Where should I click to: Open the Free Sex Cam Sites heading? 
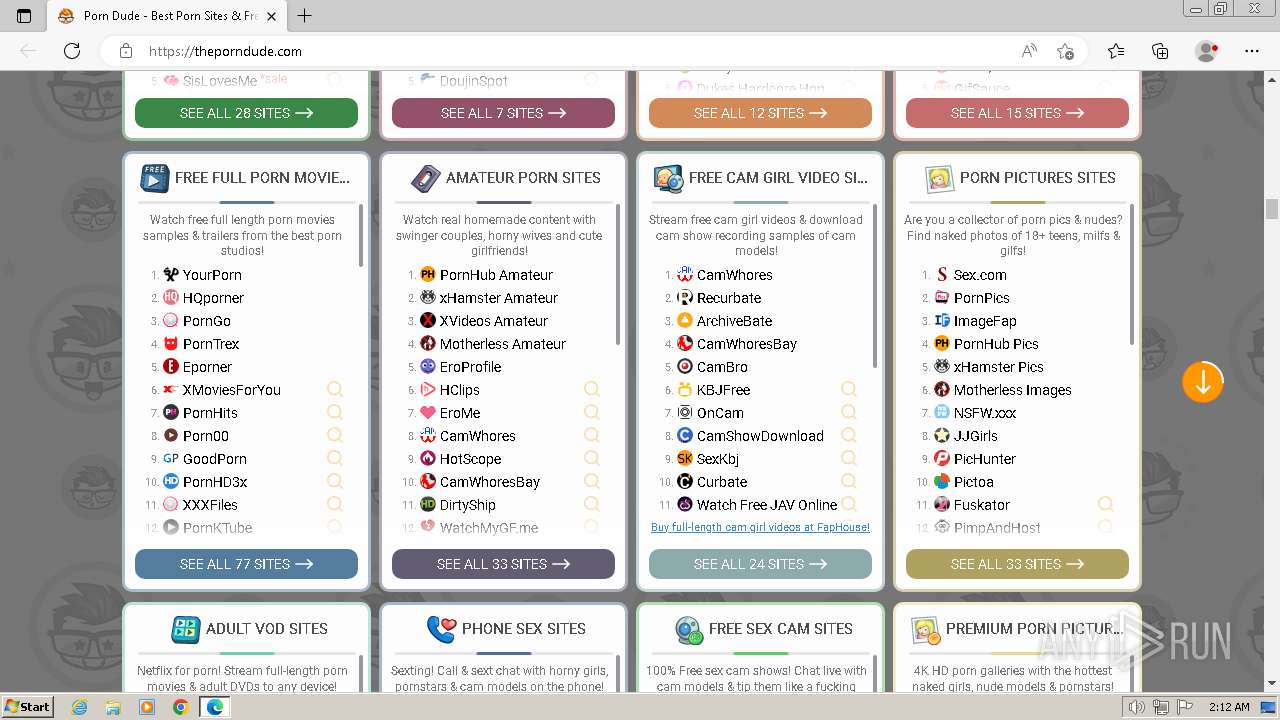pos(781,629)
